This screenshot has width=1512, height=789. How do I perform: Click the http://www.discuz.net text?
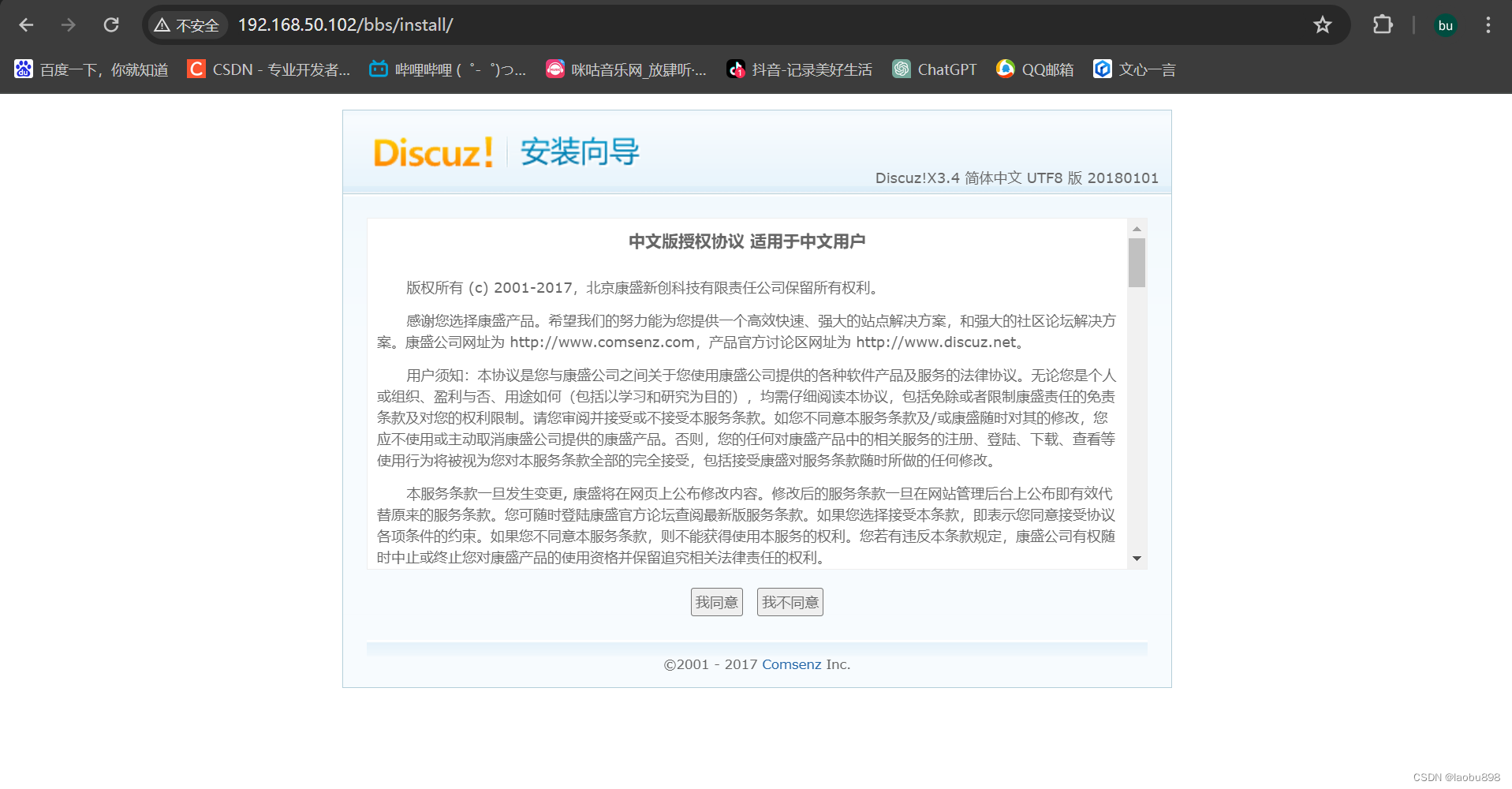point(936,342)
